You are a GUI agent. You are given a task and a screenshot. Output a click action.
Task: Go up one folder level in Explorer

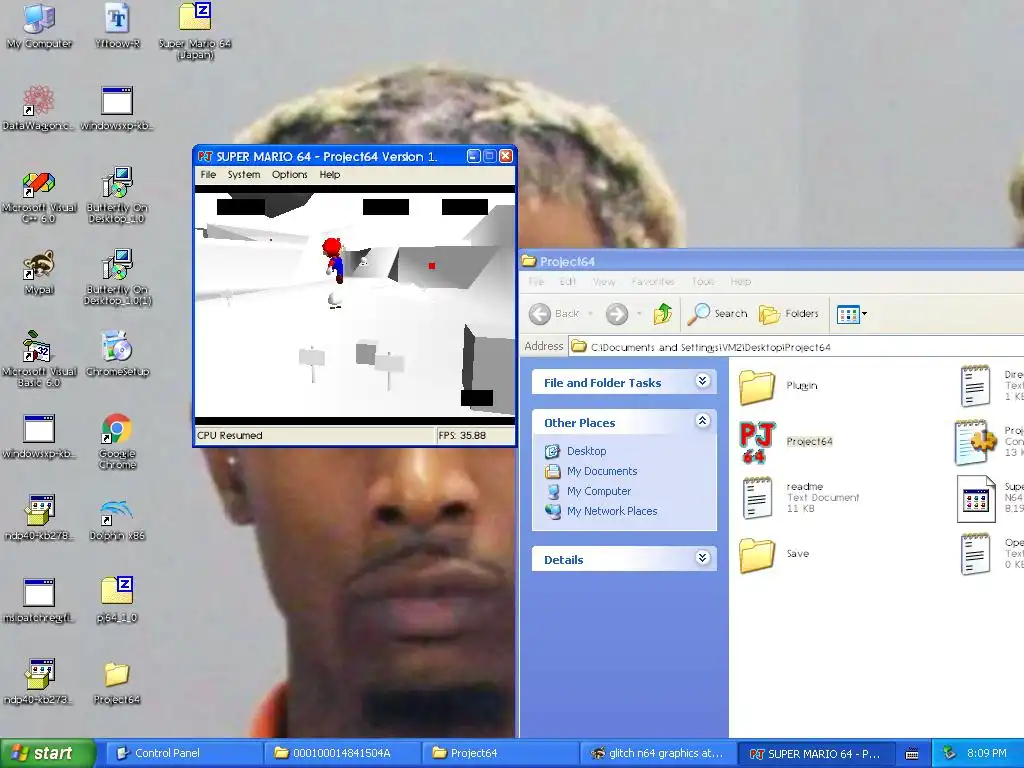662,314
